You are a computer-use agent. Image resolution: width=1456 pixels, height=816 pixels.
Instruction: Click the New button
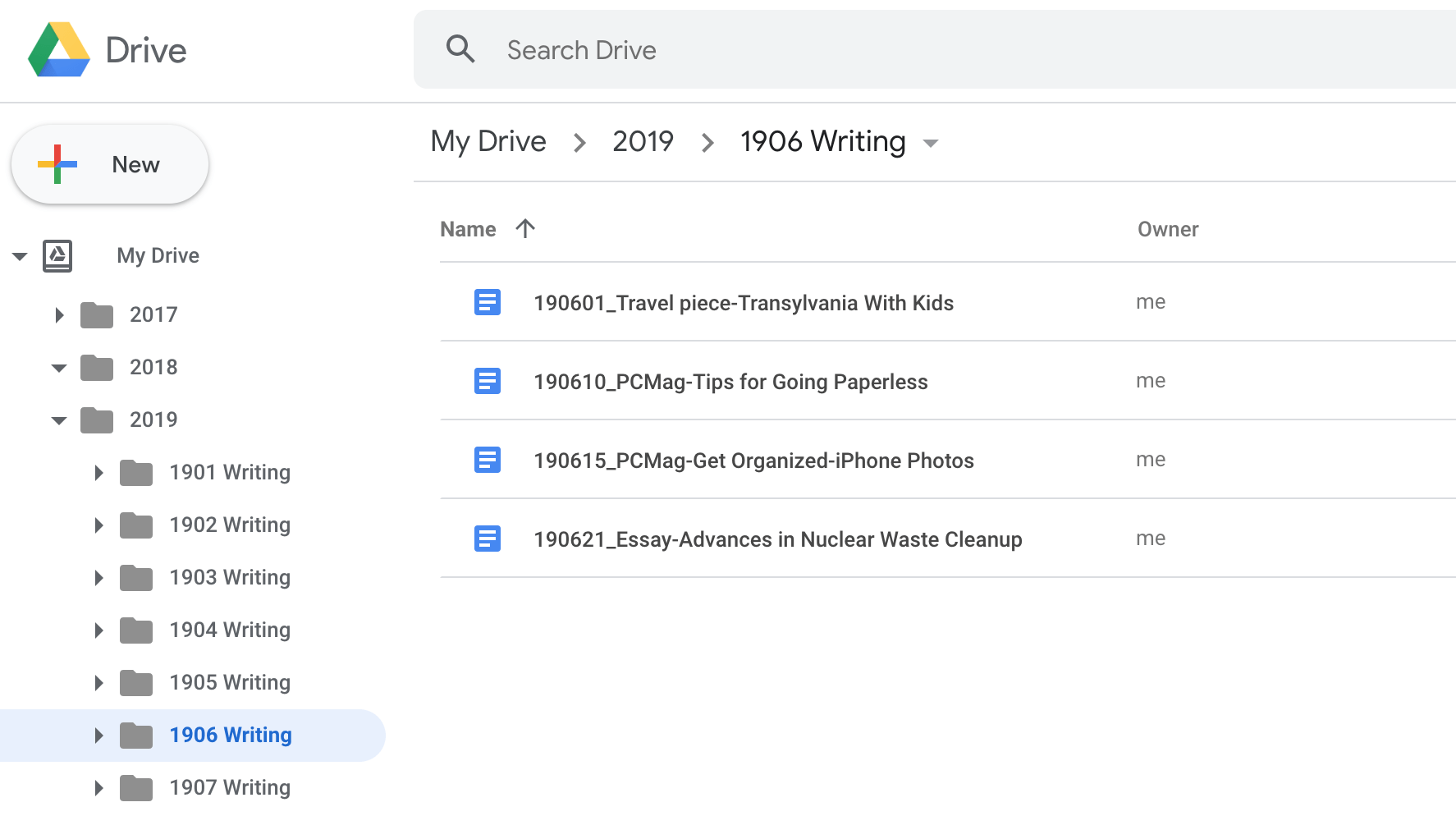click(x=110, y=164)
